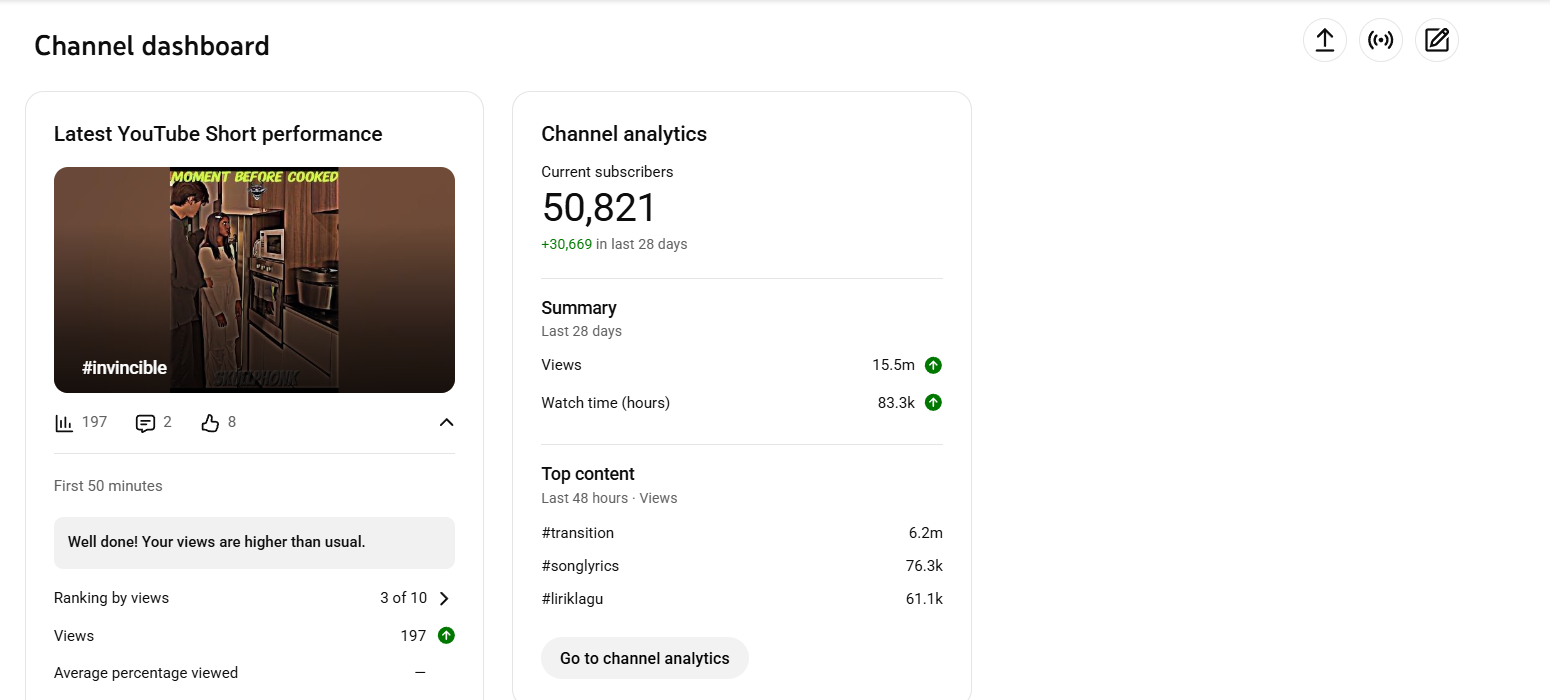Open comments via the speech bubble icon

pyautogui.click(x=145, y=423)
